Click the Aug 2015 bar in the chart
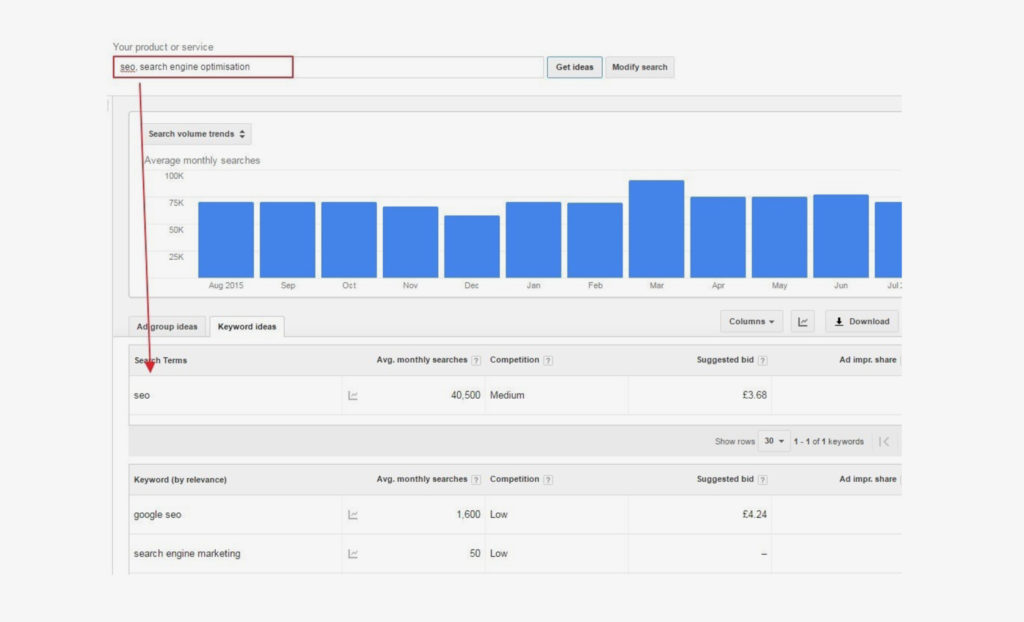 tap(226, 240)
